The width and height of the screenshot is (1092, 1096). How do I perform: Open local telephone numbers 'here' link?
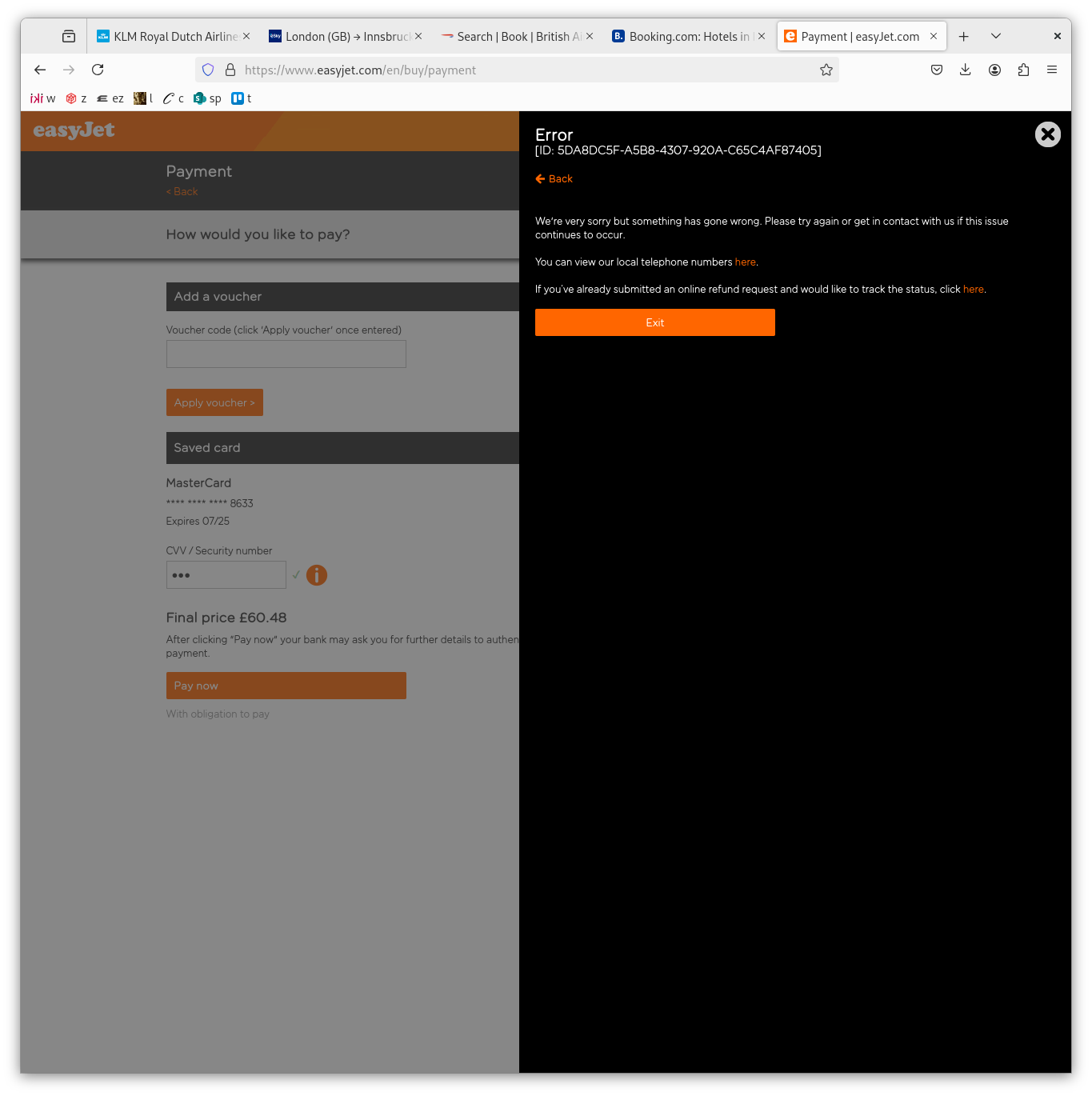coord(745,262)
